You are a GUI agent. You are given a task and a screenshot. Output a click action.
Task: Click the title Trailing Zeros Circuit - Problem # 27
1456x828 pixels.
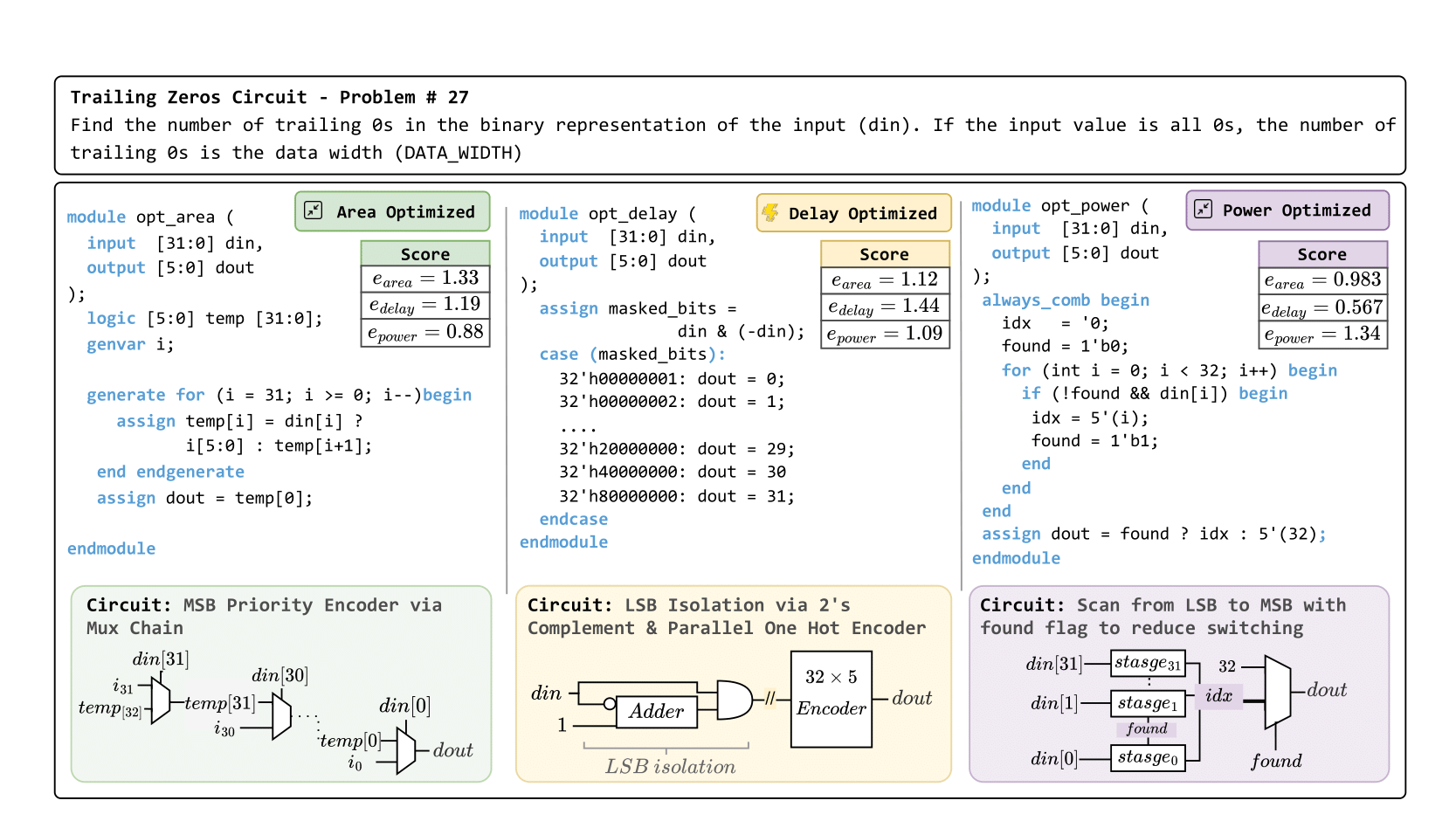(269, 97)
